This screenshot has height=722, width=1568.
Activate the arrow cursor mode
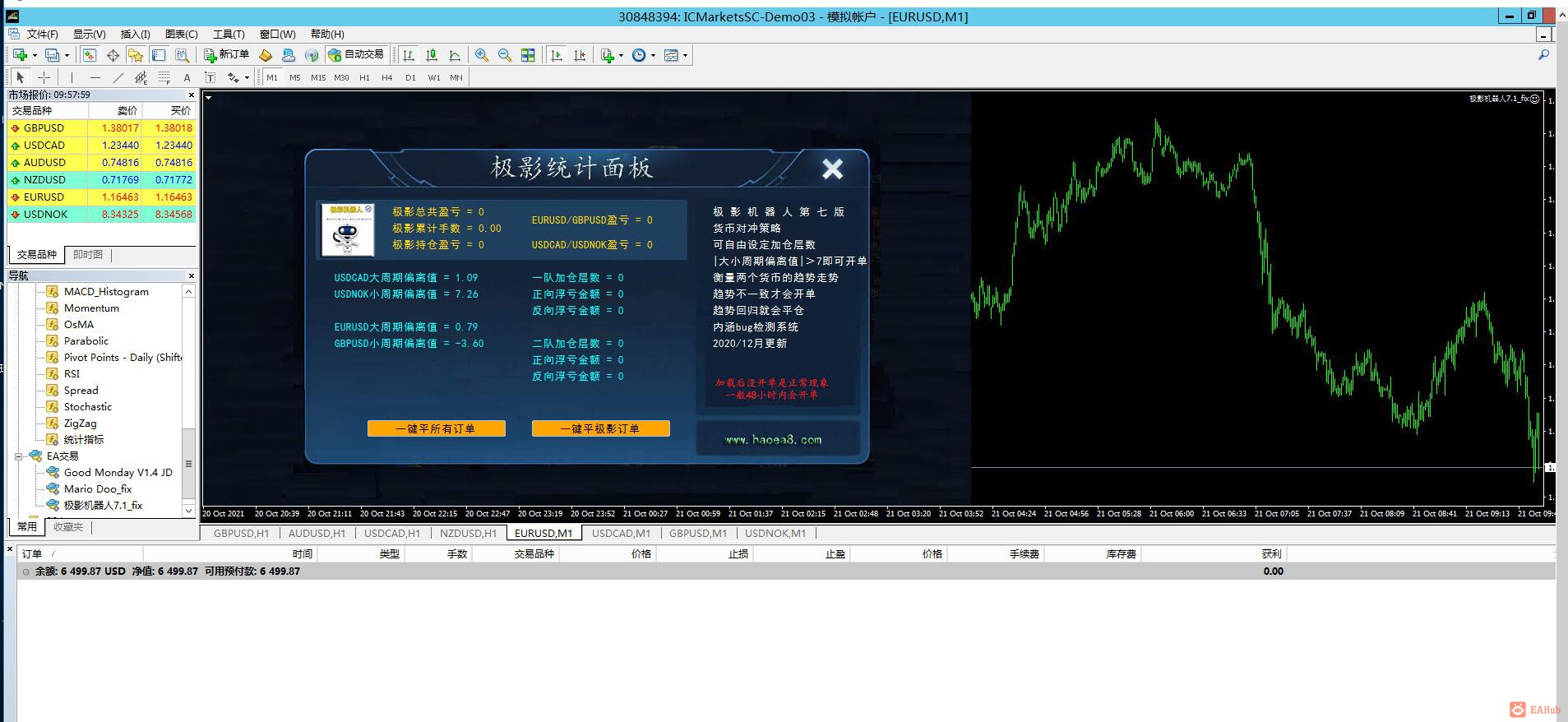coord(21,77)
